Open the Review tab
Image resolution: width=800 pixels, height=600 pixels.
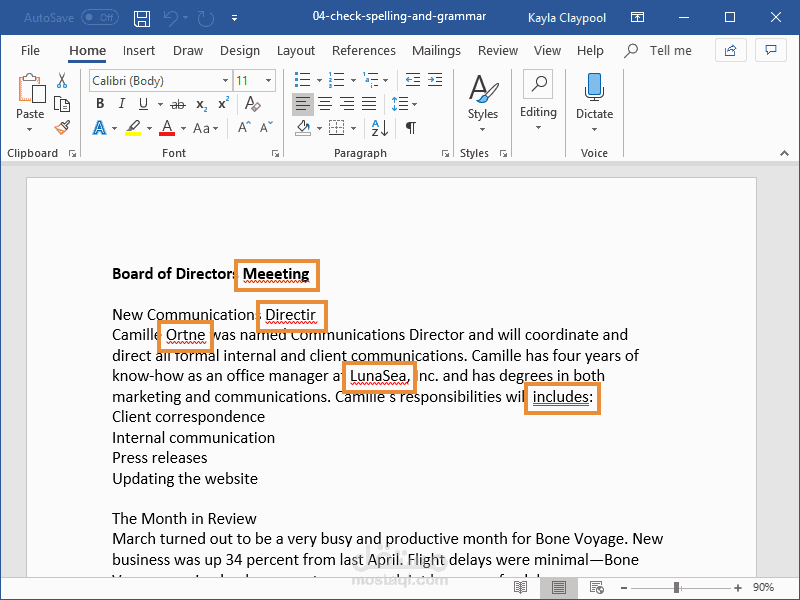[x=497, y=51]
